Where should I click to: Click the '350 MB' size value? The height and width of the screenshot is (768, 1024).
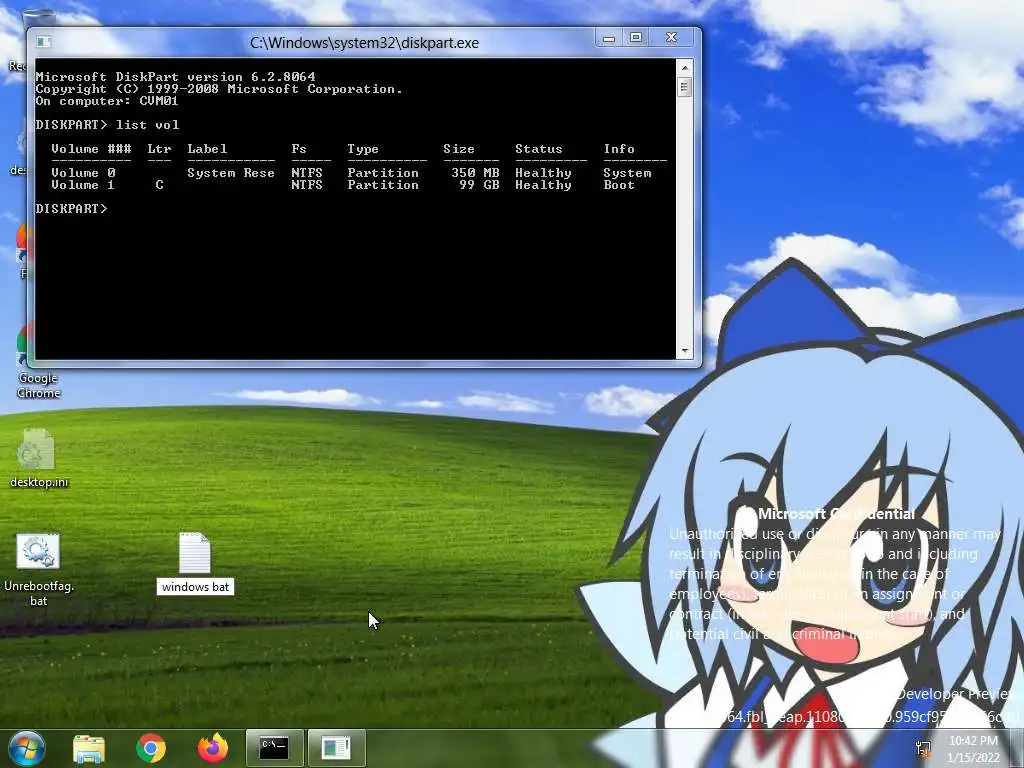click(475, 173)
